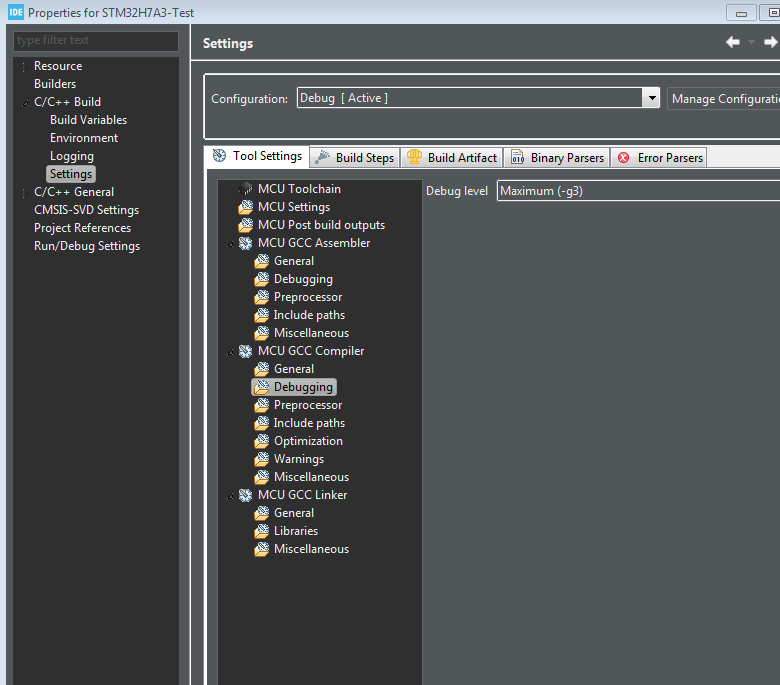Collapse the MCU GCC Compiler node
This screenshot has width=780, height=685.
point(230,352)
